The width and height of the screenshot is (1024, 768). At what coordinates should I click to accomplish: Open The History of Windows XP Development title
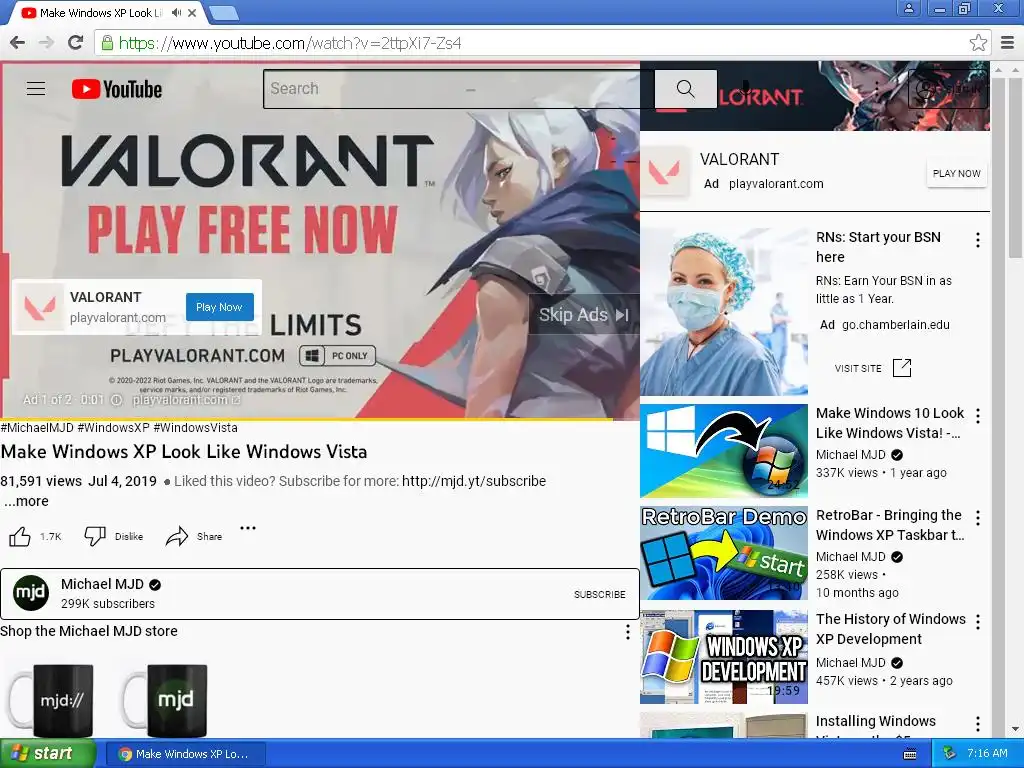891,629
